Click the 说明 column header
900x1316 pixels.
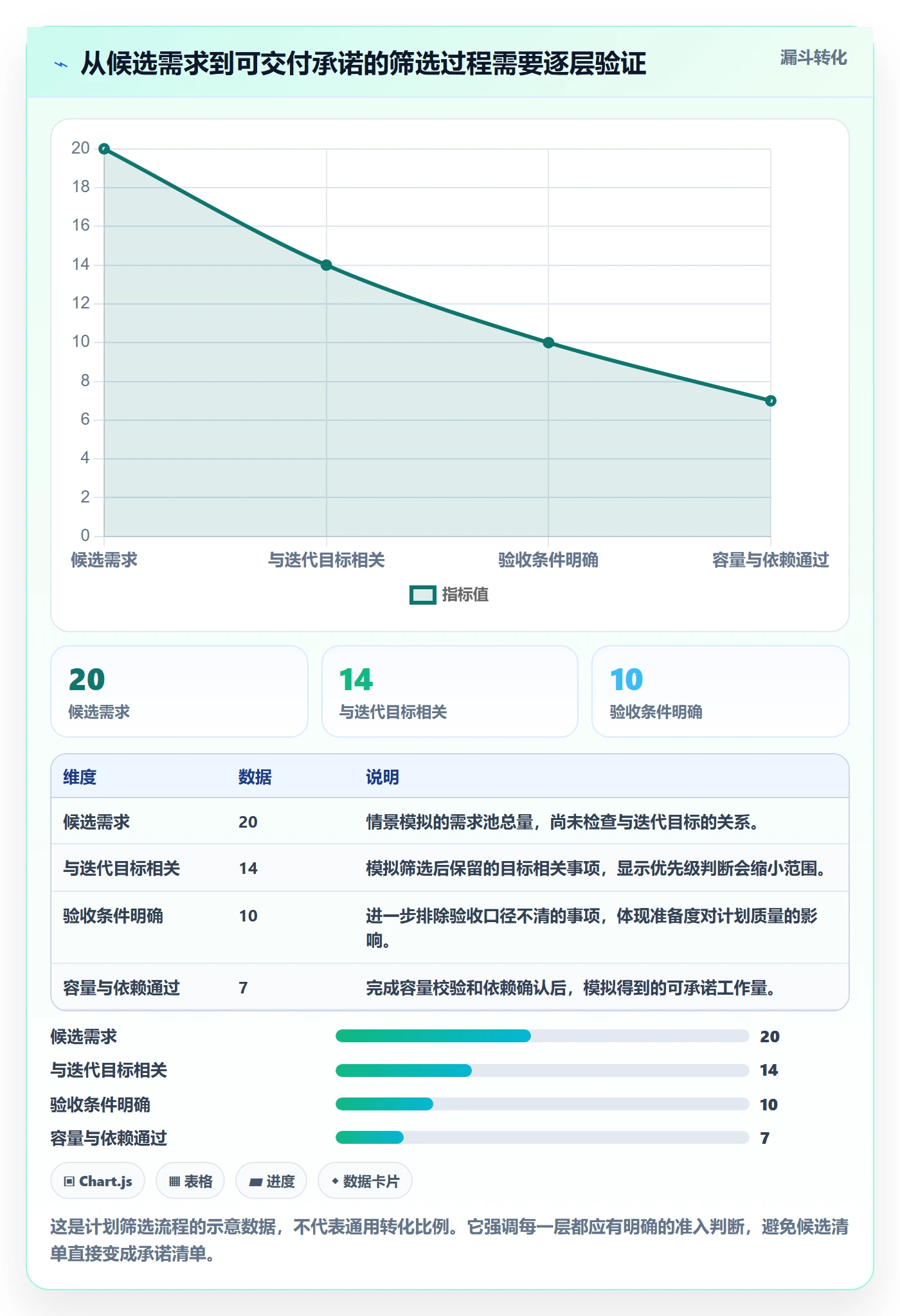(x=382, y=777)
